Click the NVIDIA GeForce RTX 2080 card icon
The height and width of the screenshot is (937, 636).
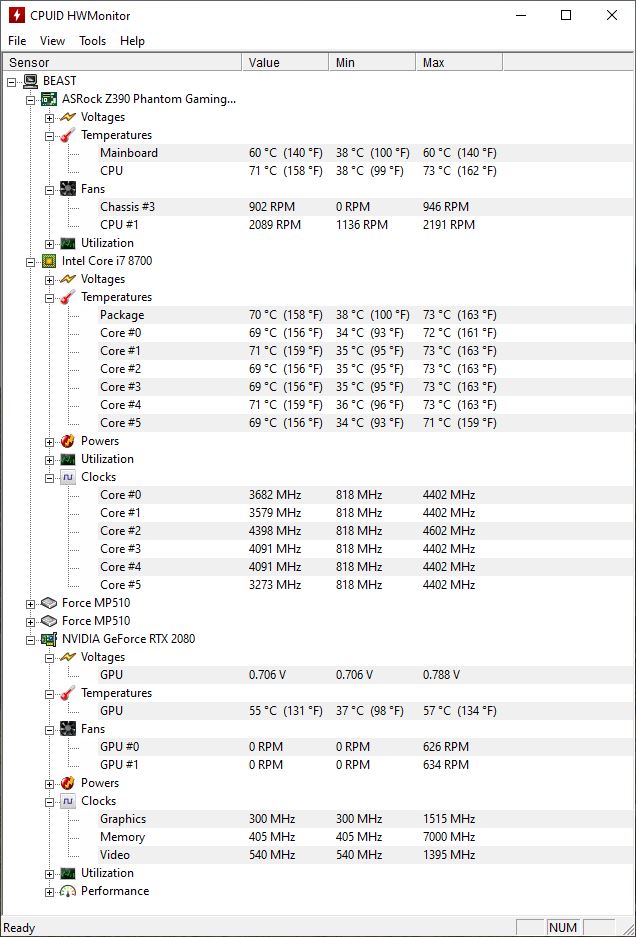click(49, 639)
